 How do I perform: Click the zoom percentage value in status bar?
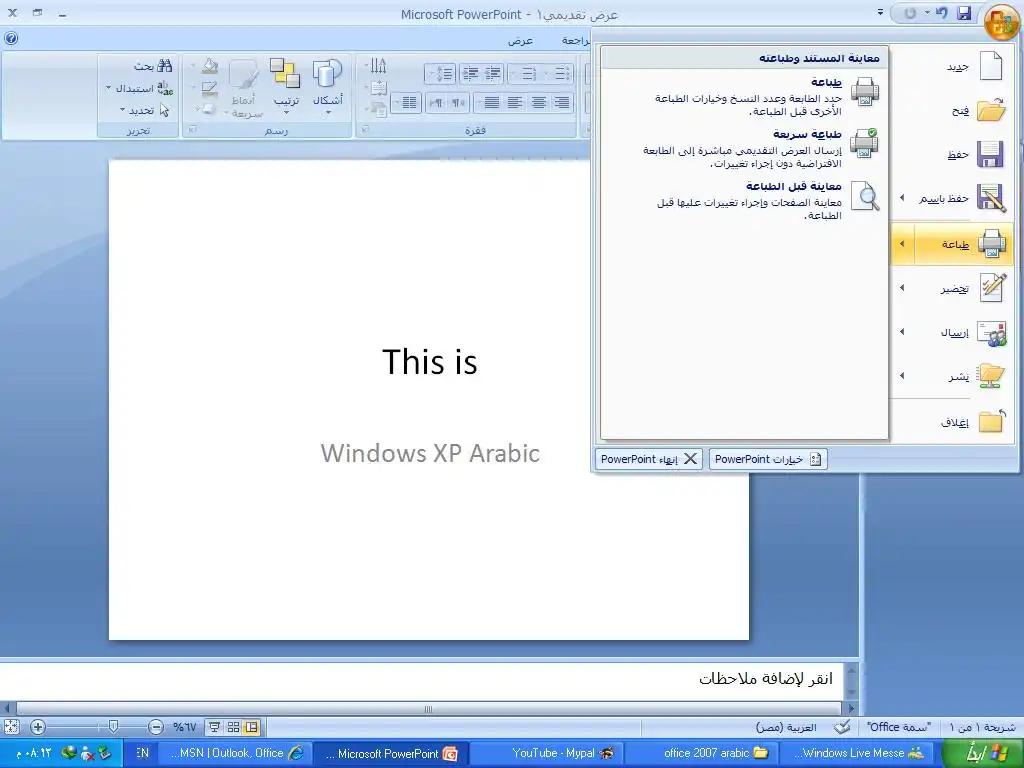(x=185, y=727)
